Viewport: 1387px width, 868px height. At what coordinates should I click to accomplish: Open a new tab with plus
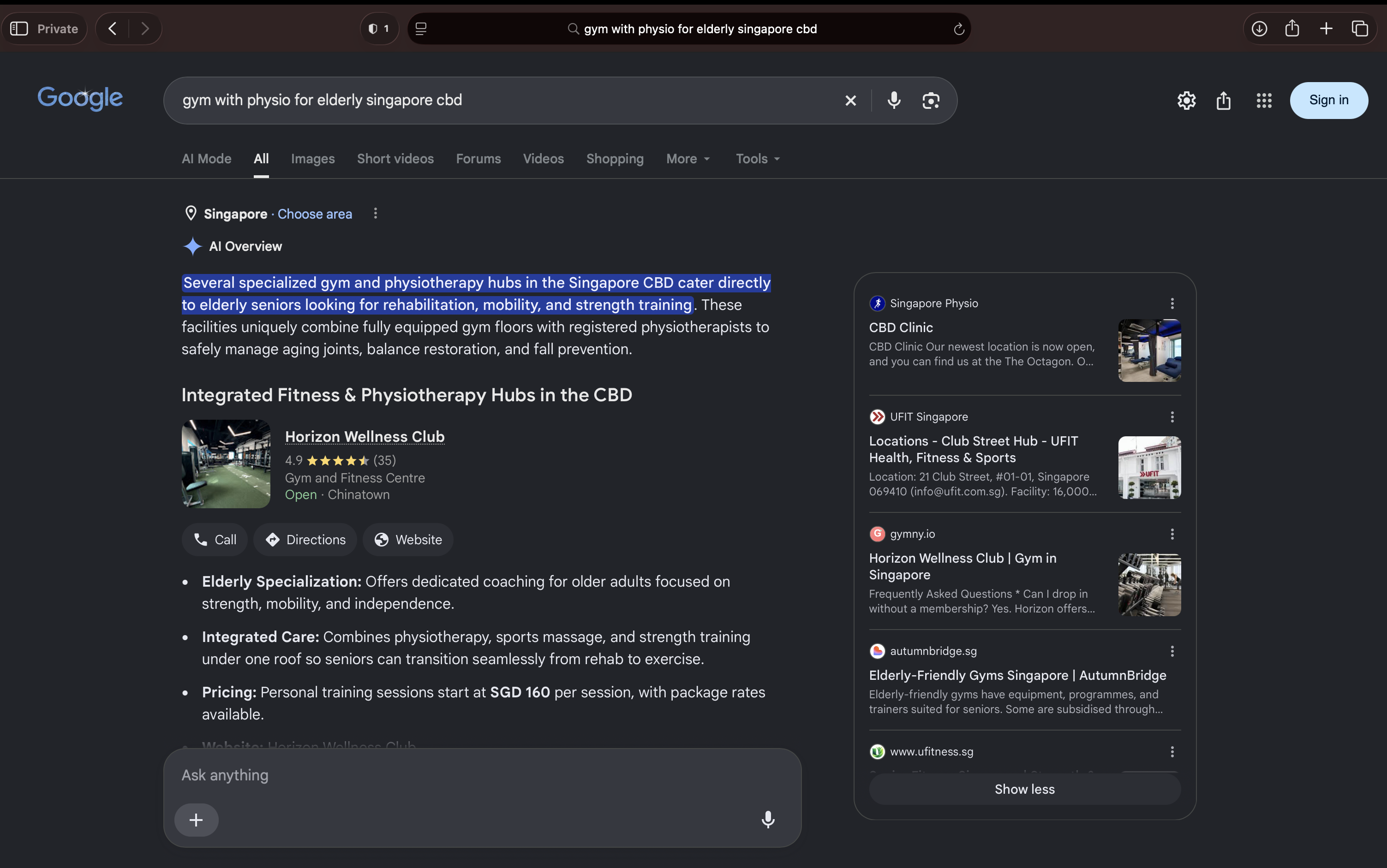click(x=1326, y=29)
